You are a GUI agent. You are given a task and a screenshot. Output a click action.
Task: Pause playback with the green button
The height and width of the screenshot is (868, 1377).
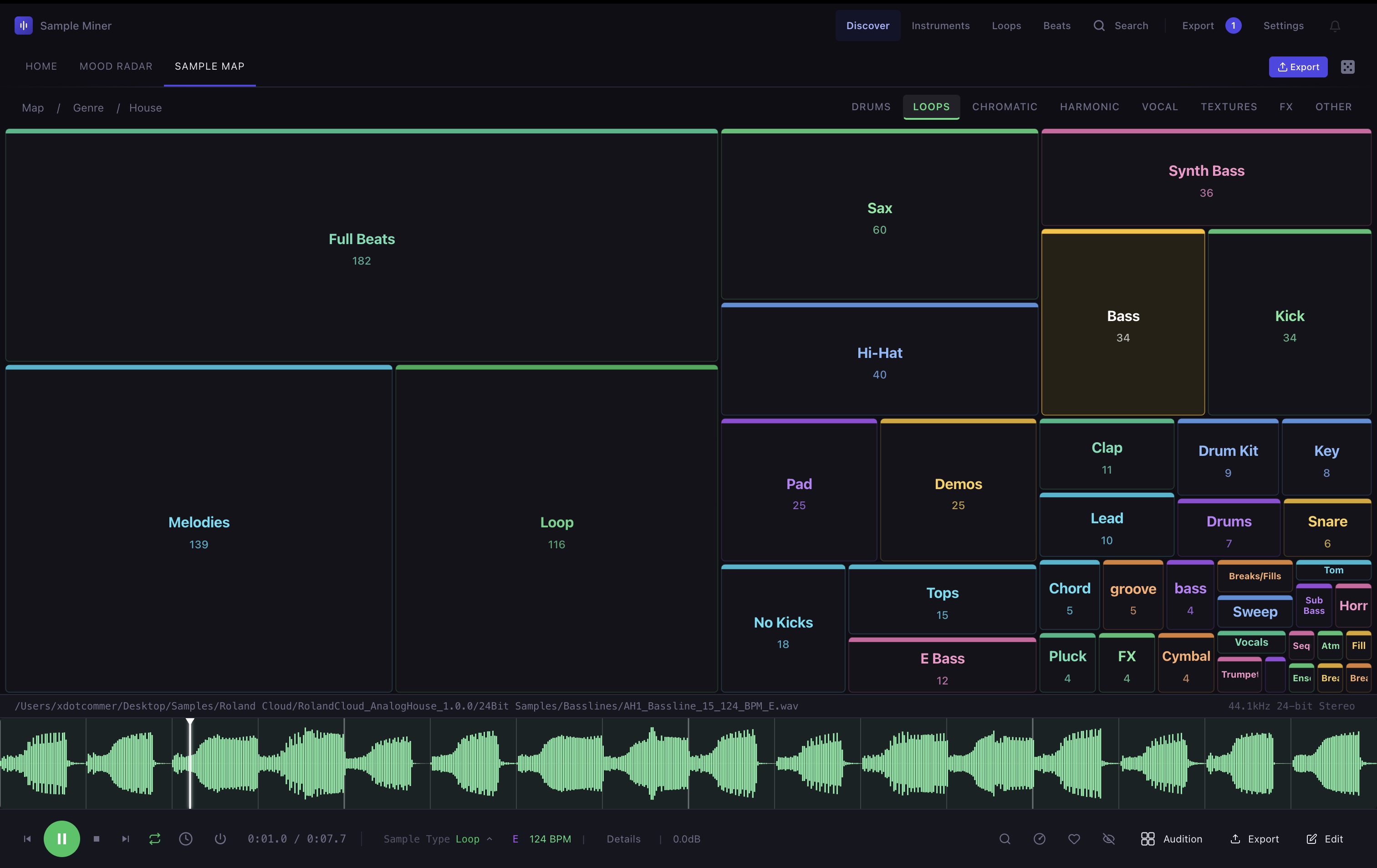62,838
